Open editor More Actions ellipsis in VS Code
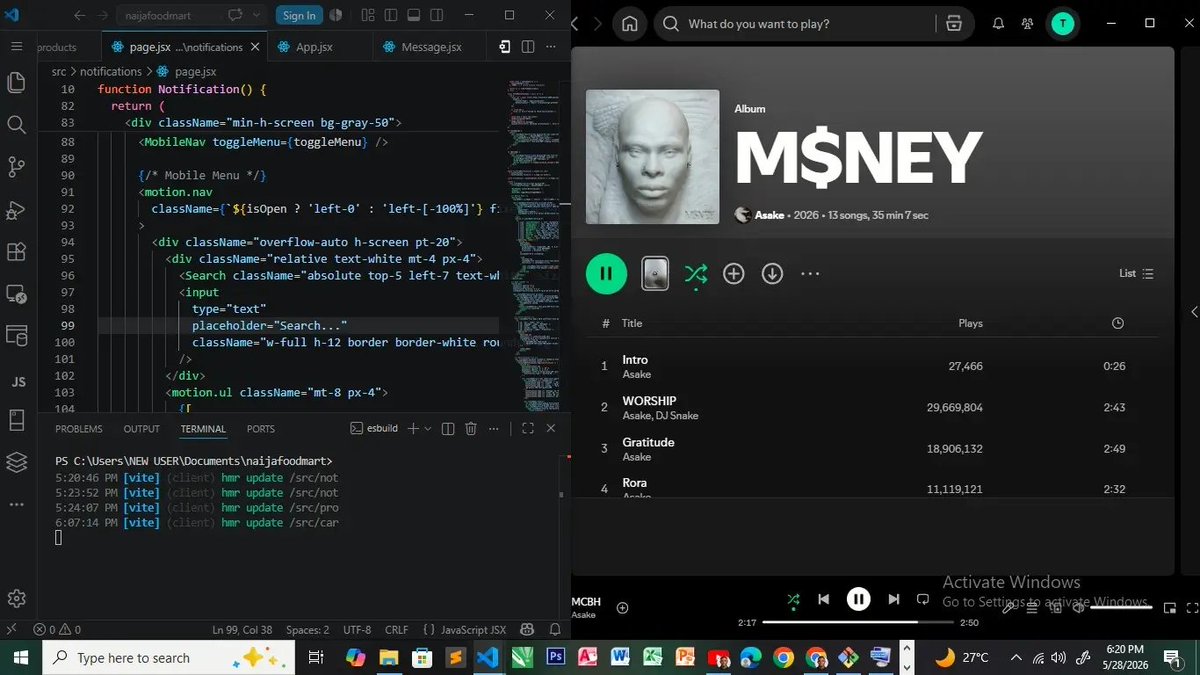This screenshot has width=1200, height=675. [x=553, y=47]
